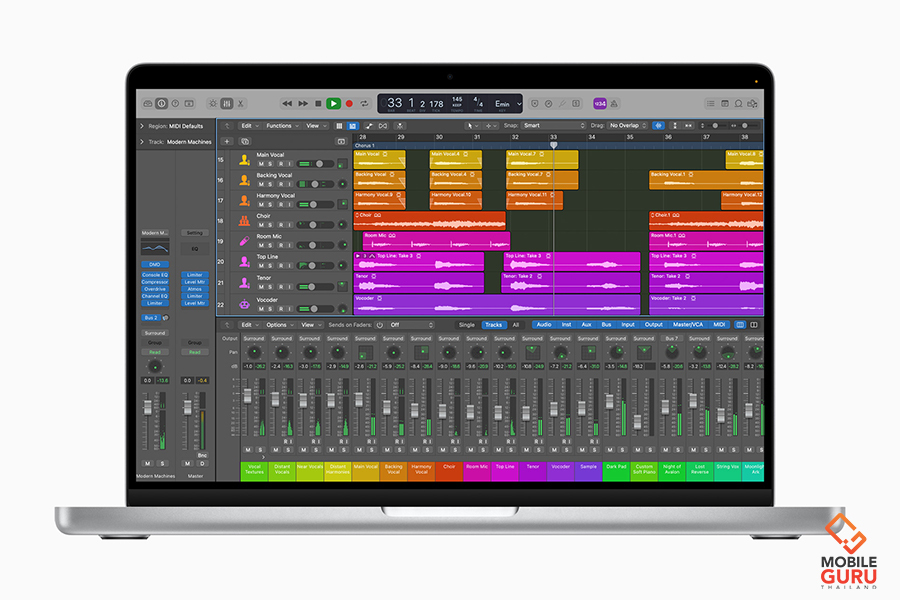The height and width of the screenshot is (600, 900).
Task: Click the duplicate track button
Action: tap(245, 141)
